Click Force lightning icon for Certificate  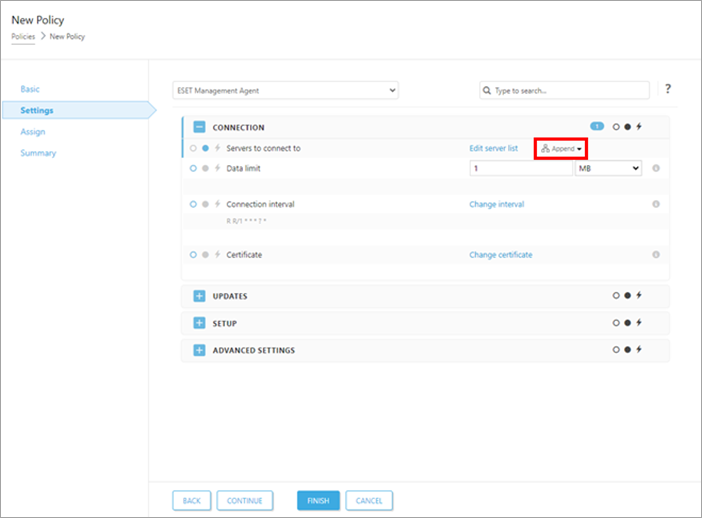point(218,255)
